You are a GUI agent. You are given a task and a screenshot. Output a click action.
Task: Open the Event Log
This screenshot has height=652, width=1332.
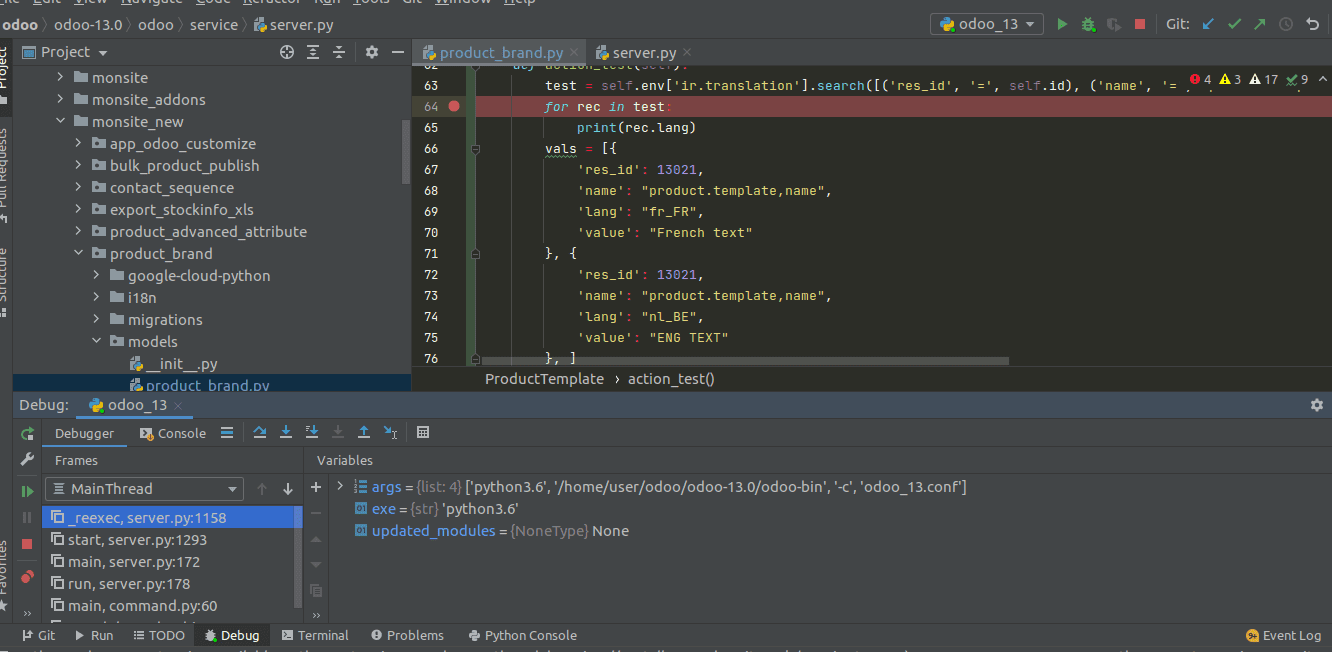pos(1283,635)
